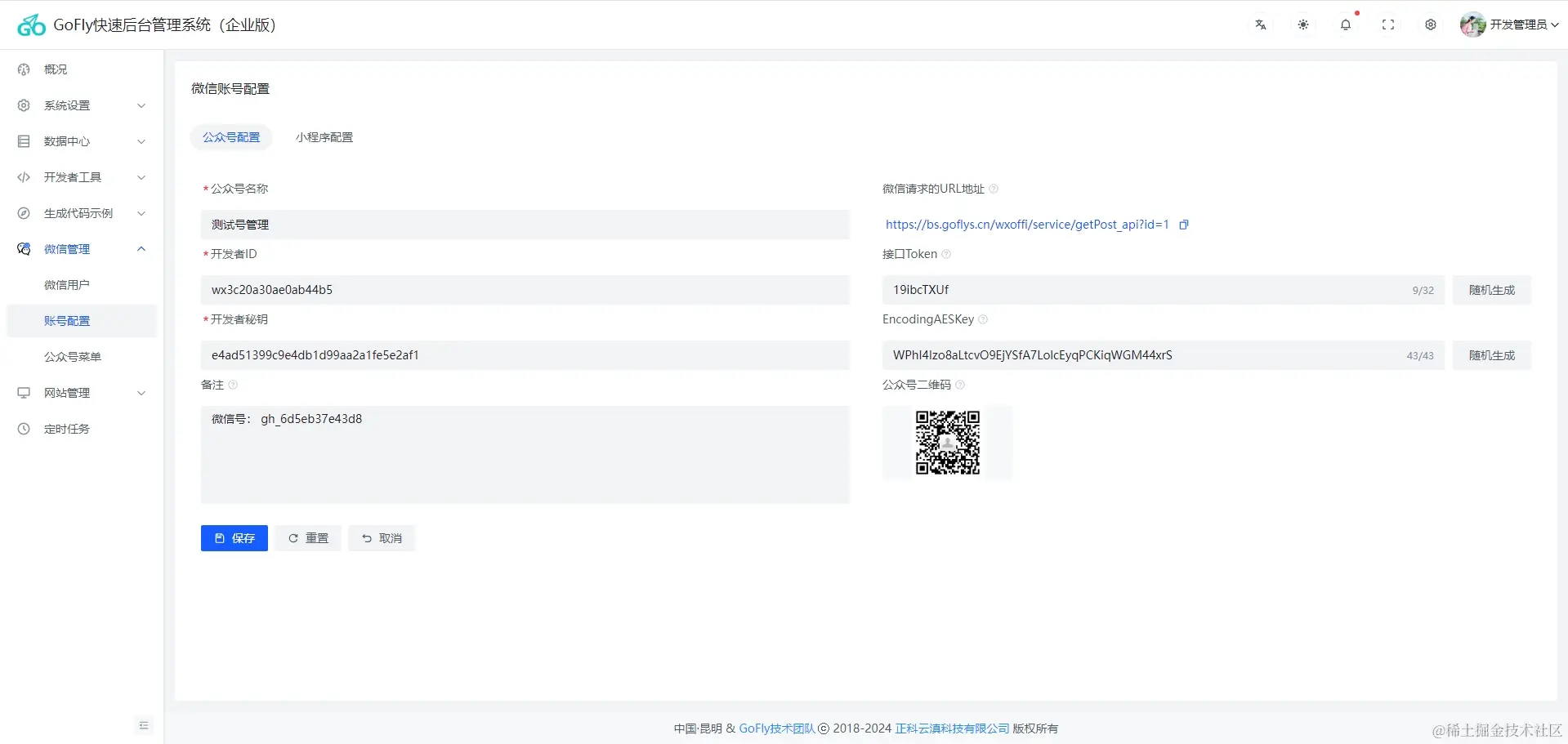Open the notifications bell
The image size is (1568, 744).
click(1346, 25)
